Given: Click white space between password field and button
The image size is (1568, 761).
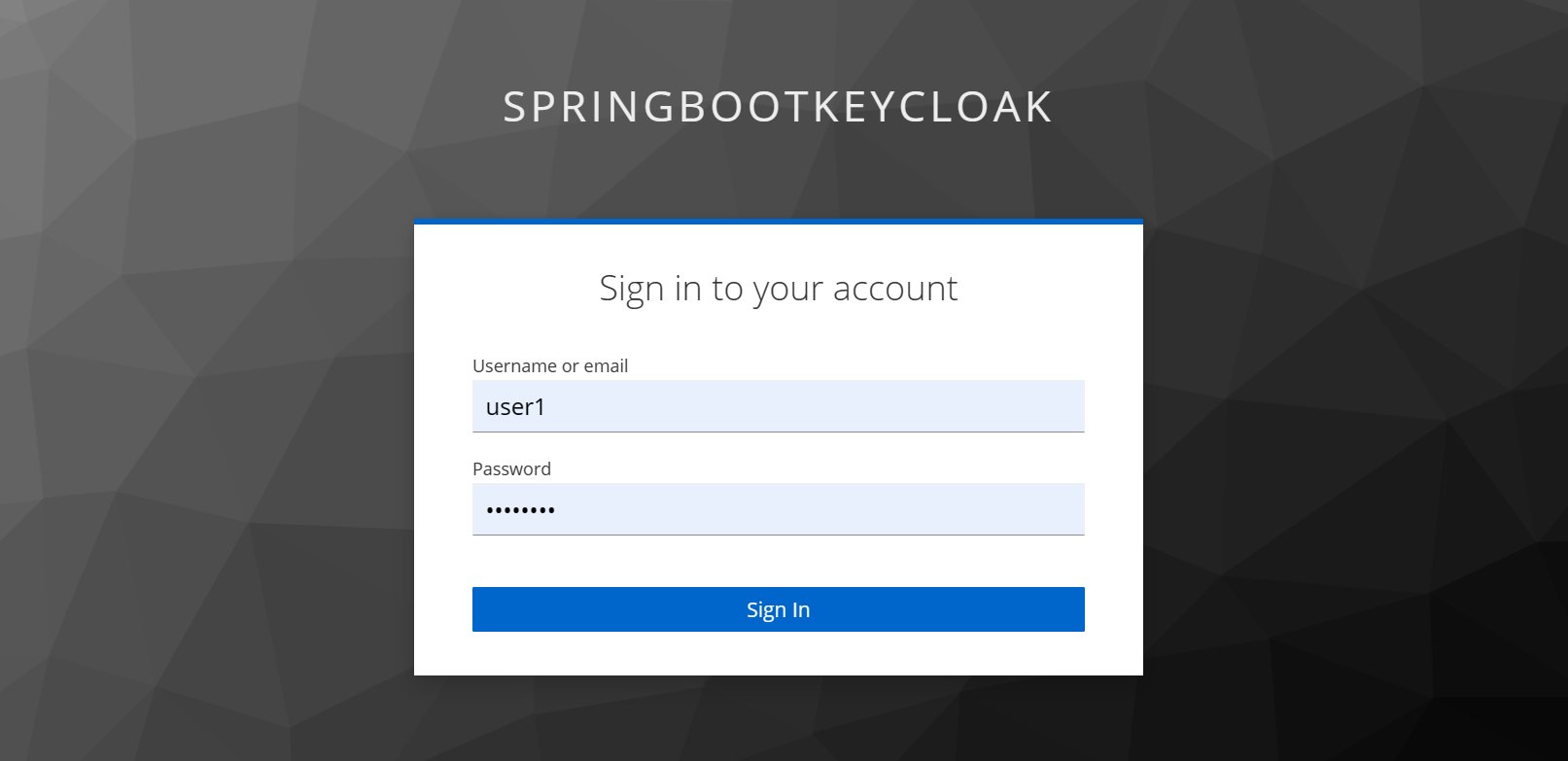Looking at the screenshot, I should click(x=778, y=561).
